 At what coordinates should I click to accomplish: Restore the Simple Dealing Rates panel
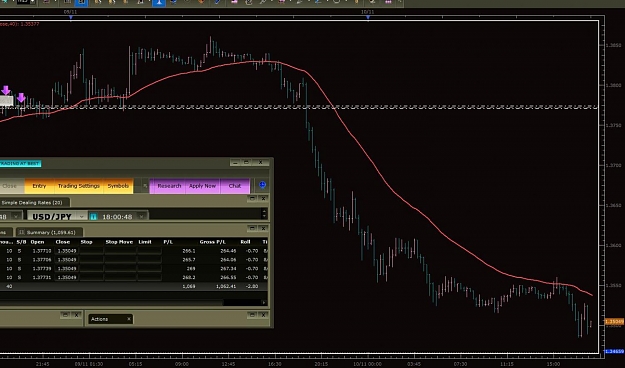point(252,198)
